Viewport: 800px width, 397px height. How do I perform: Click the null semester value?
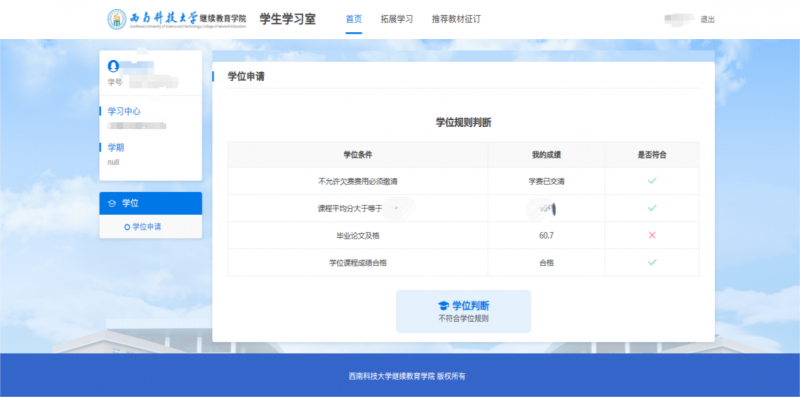click(x=113, y=162)
